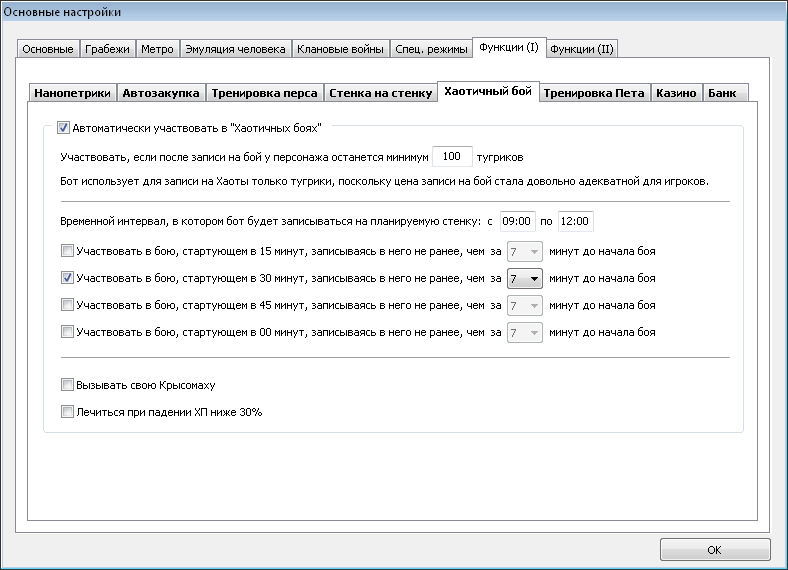Enable Лечиться при падении ХП ниже 30%

click(67, 412)
